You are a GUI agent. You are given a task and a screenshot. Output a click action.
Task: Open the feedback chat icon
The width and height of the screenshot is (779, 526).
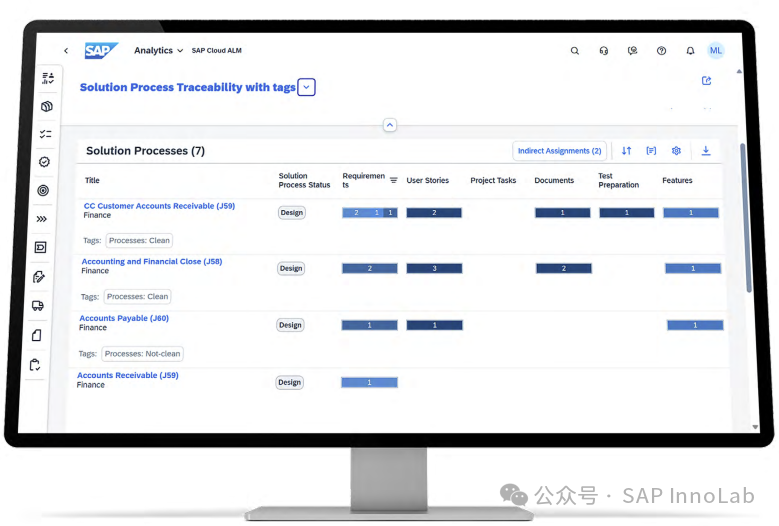click(x=632, y=51)
